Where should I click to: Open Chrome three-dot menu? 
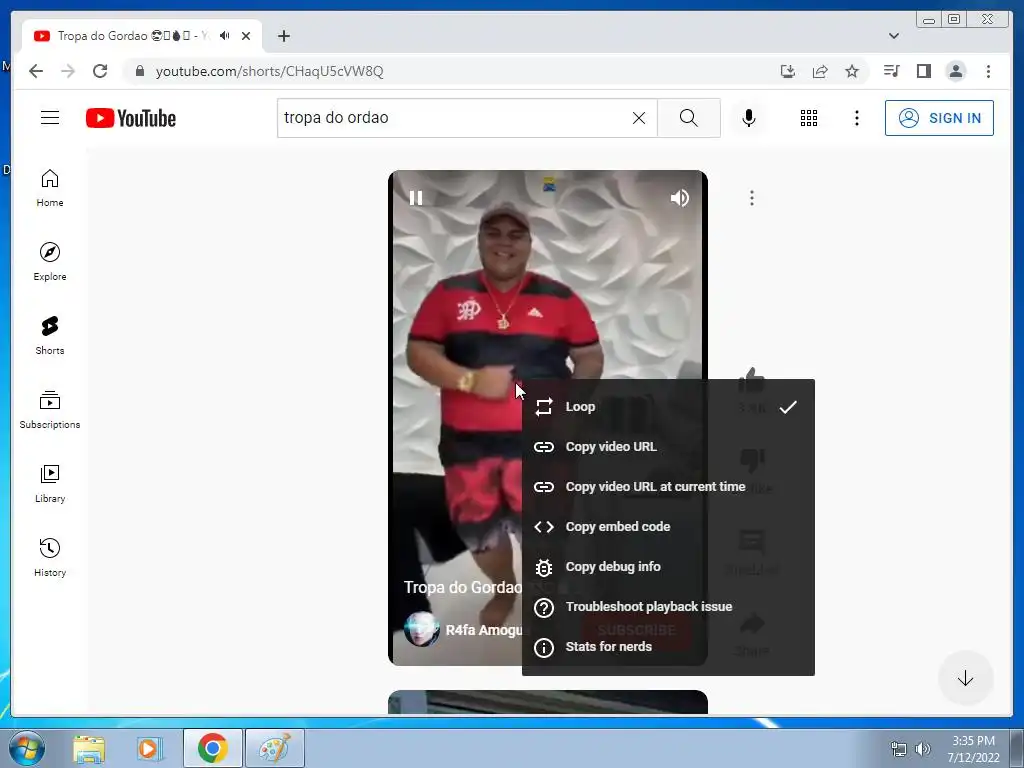pos(988,71)
